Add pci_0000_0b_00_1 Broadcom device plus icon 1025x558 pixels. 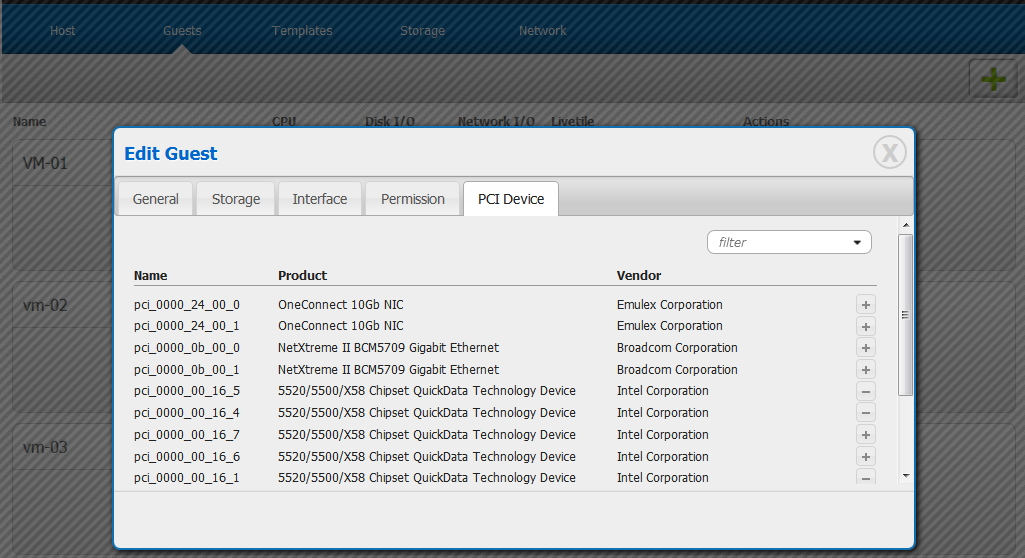(866, 370)
